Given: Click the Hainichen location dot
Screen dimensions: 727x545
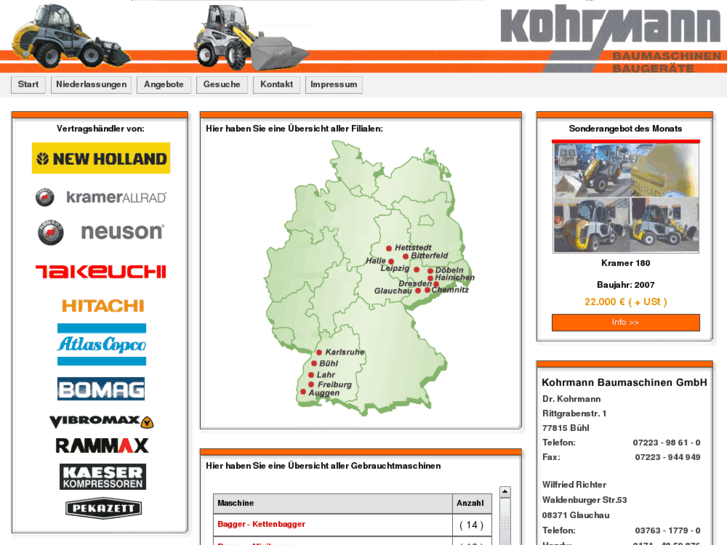Looking at the screenshot, I should click(x=430, y=278).
